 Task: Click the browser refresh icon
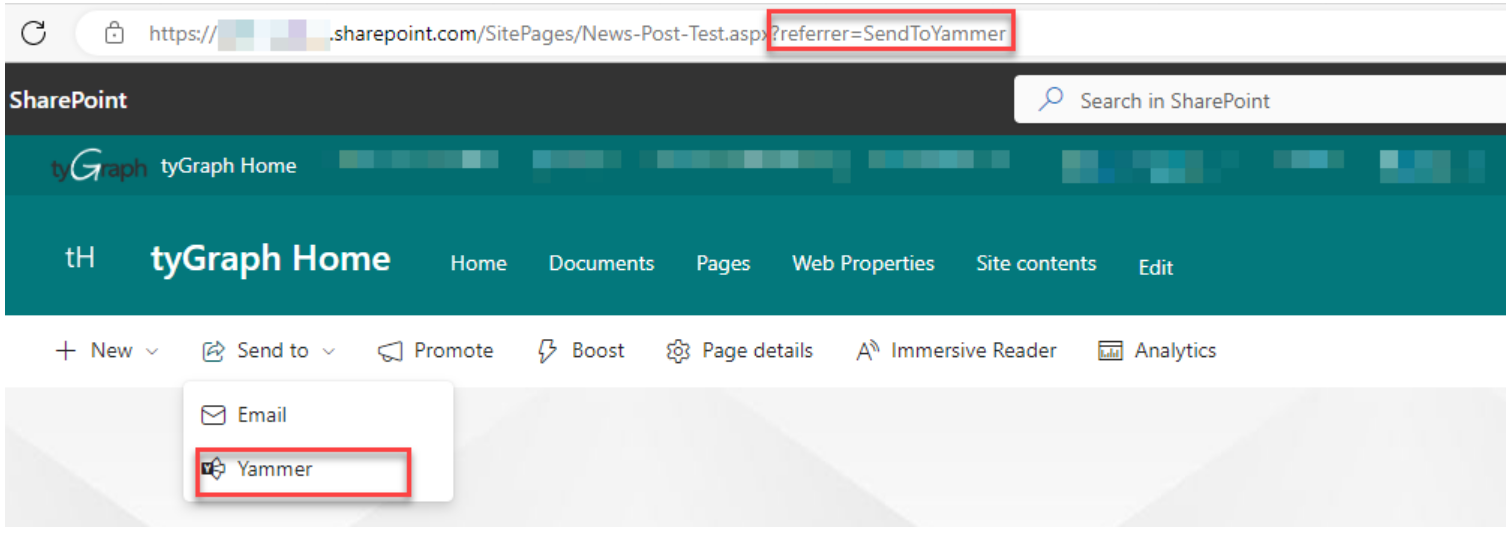34,33
